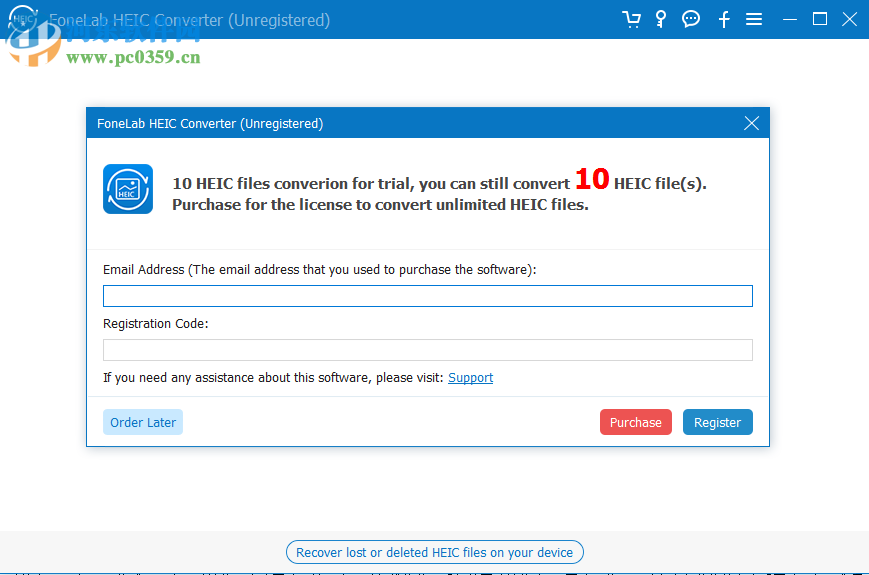Click the key register icon in title bar
This screenshot has height=575, width=869.
click(x=661, y=19)
